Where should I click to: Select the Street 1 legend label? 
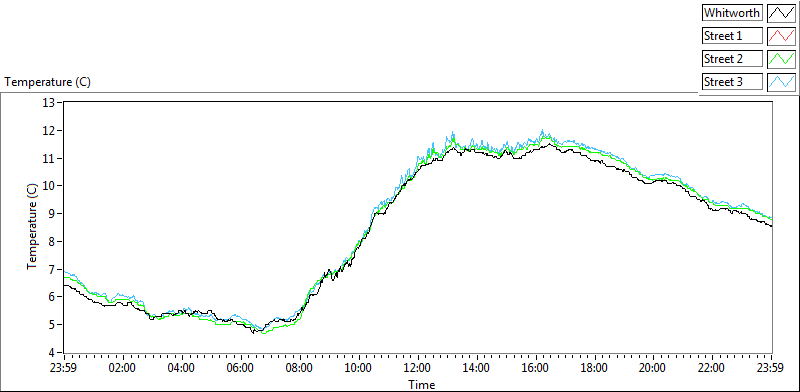[732, 36]
